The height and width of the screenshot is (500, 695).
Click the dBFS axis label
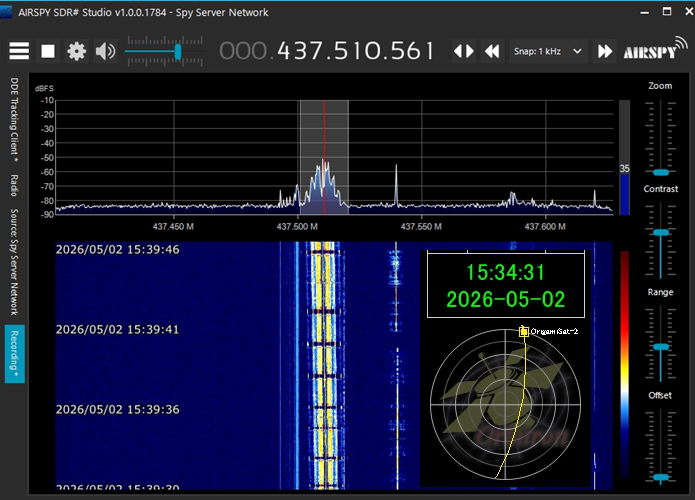pyautogui.click(x=44, y=89)
